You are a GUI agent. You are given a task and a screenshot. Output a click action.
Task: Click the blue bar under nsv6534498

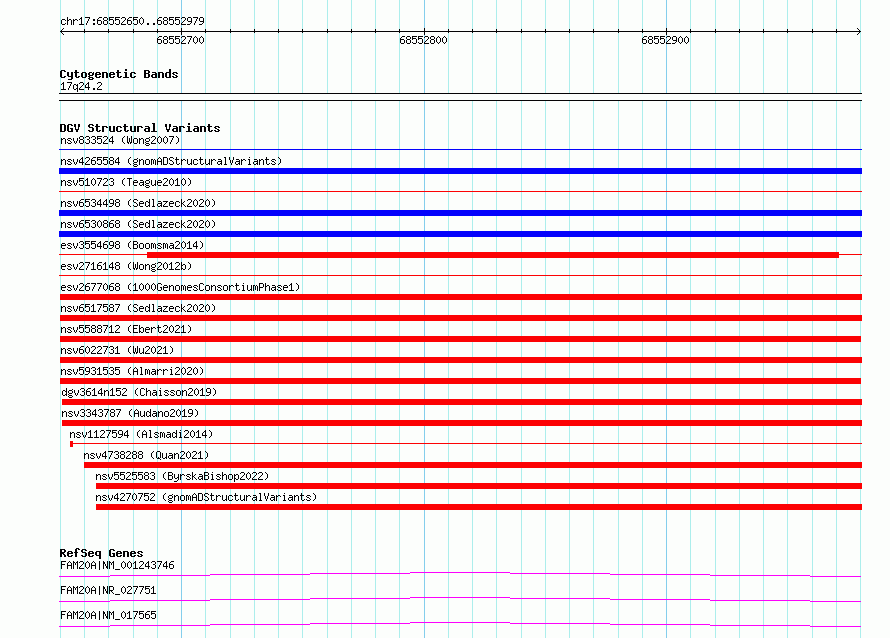pyautogui.click(x=460, y=213)
